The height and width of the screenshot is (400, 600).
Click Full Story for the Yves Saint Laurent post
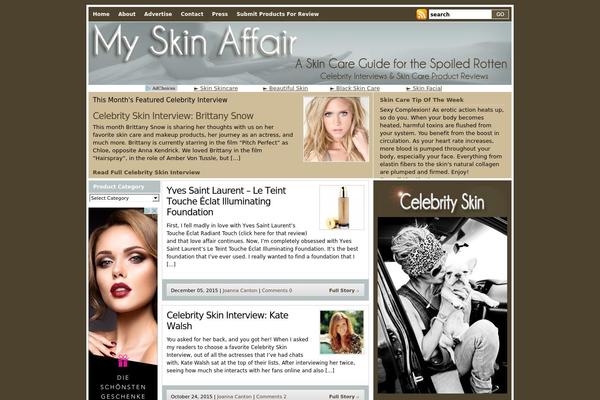pos(344,291)
